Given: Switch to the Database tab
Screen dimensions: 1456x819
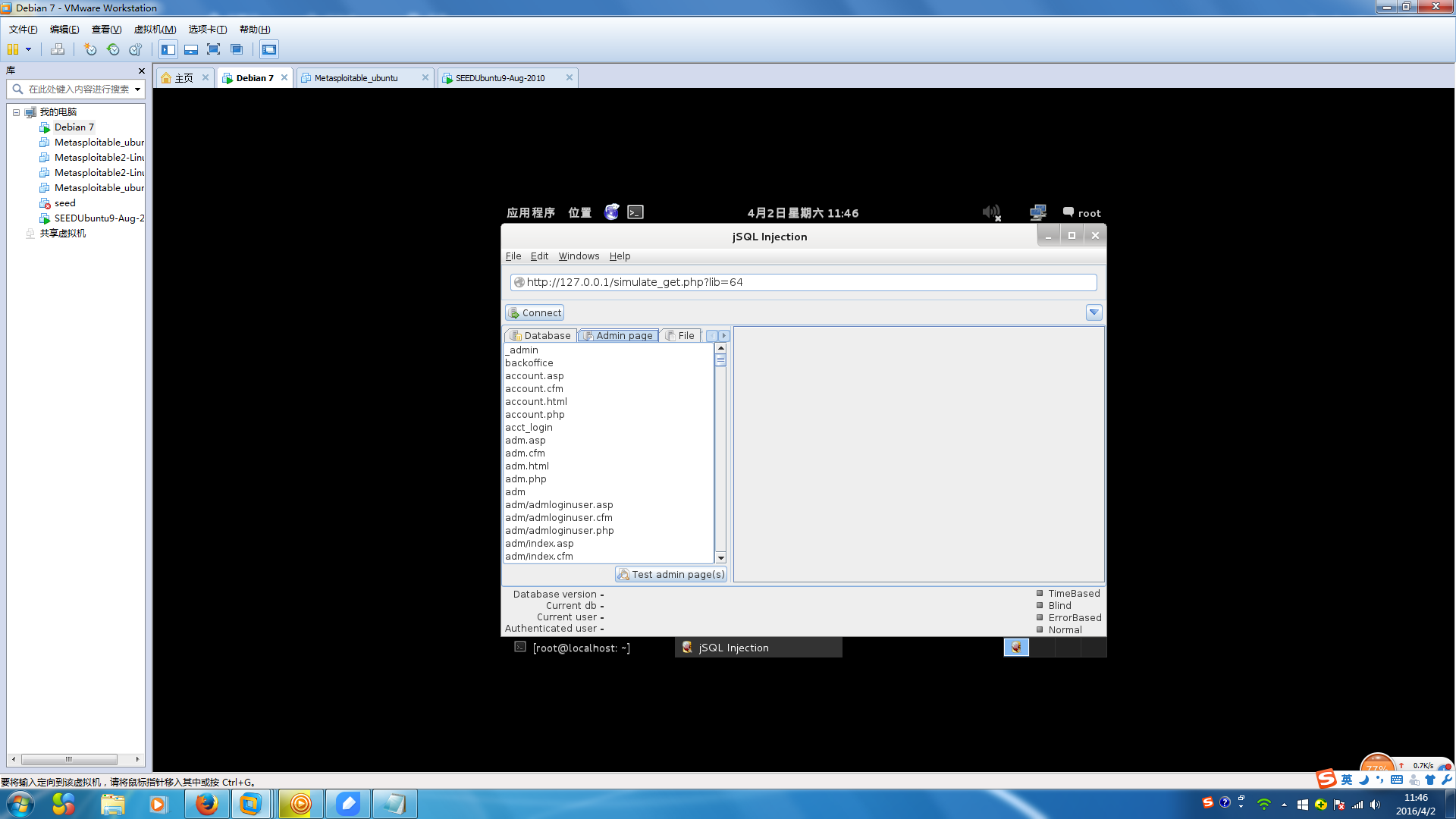Looking at the screenshot, I should tap(541, 335).
